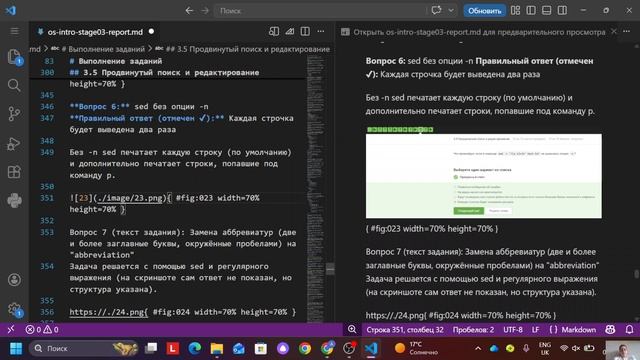The height and width of the screenshot is (360, 640).
Task: Open the Accounts menu
Action: [14, 280]
